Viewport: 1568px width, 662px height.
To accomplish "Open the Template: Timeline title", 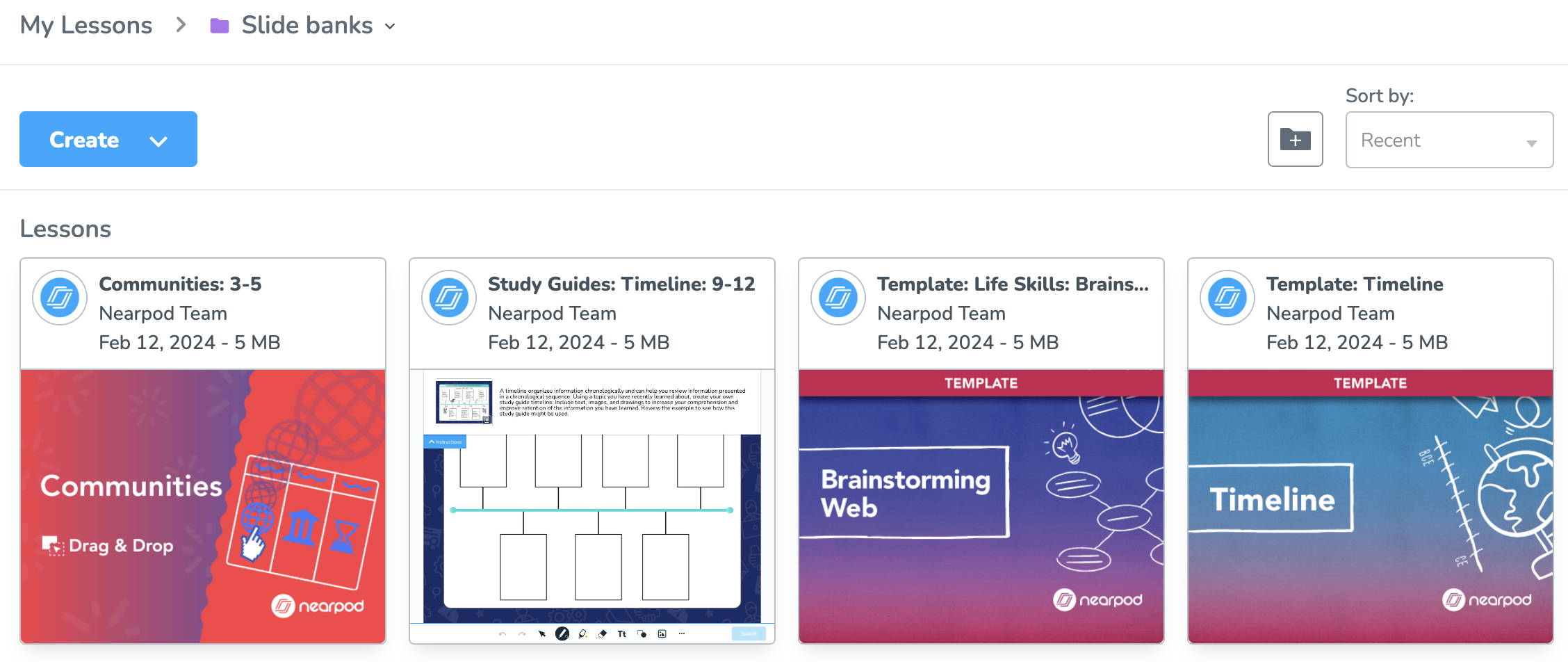I will pos(1355,284).
